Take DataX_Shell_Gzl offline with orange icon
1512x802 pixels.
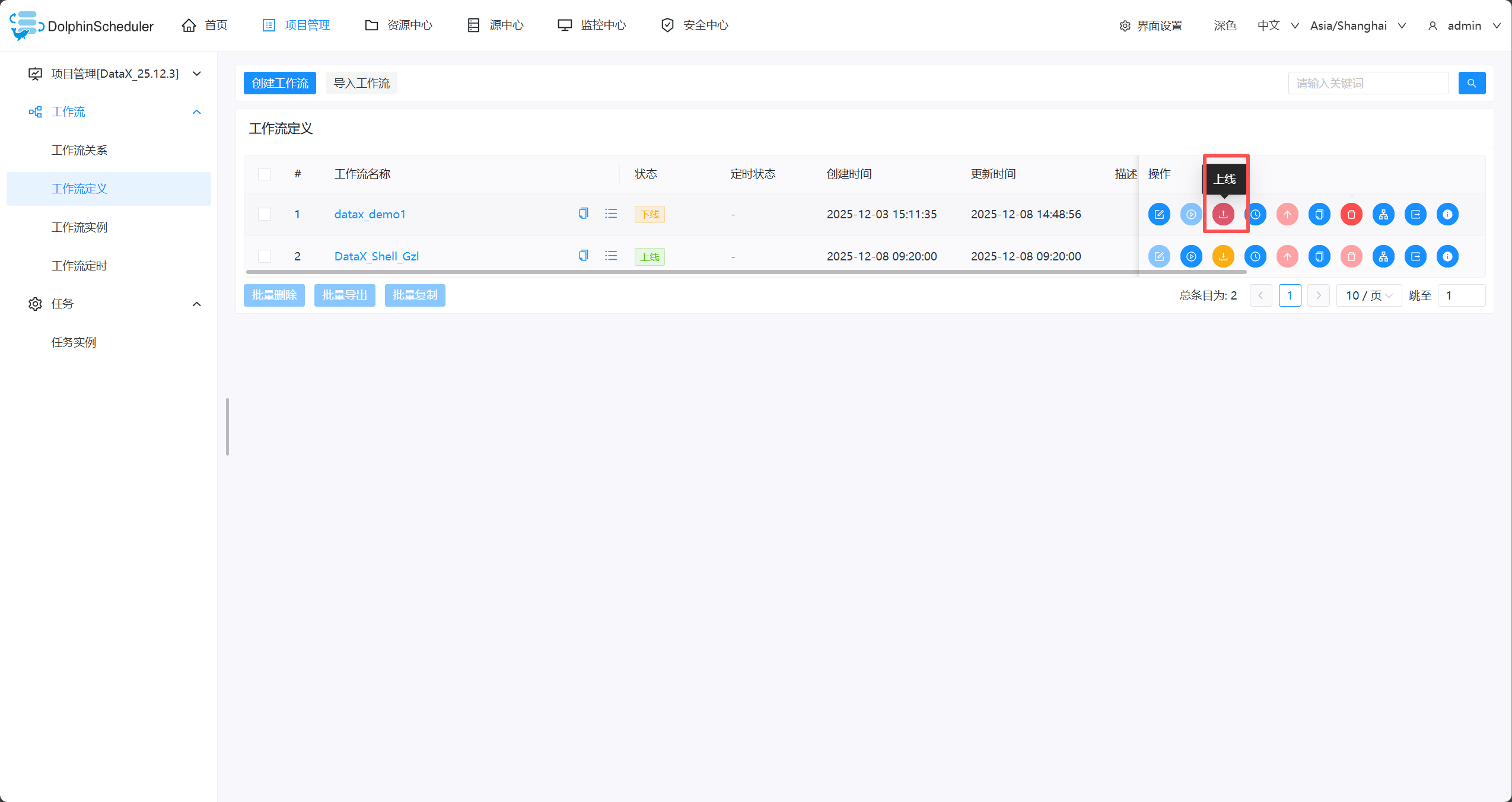click(x=1223, y=256)
